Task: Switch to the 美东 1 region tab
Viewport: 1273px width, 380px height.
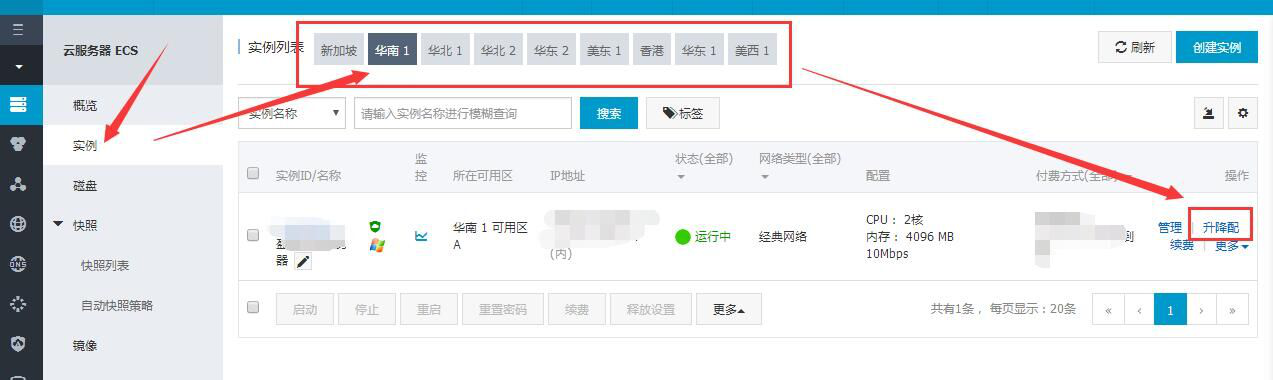Action: (604, 50)
